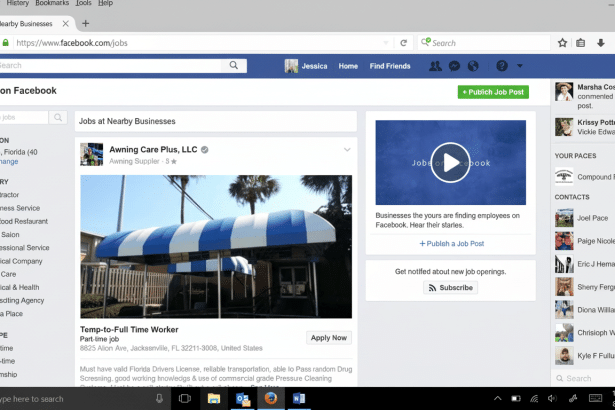Play the Jobs on Facebook video

(x=450, y=162)
